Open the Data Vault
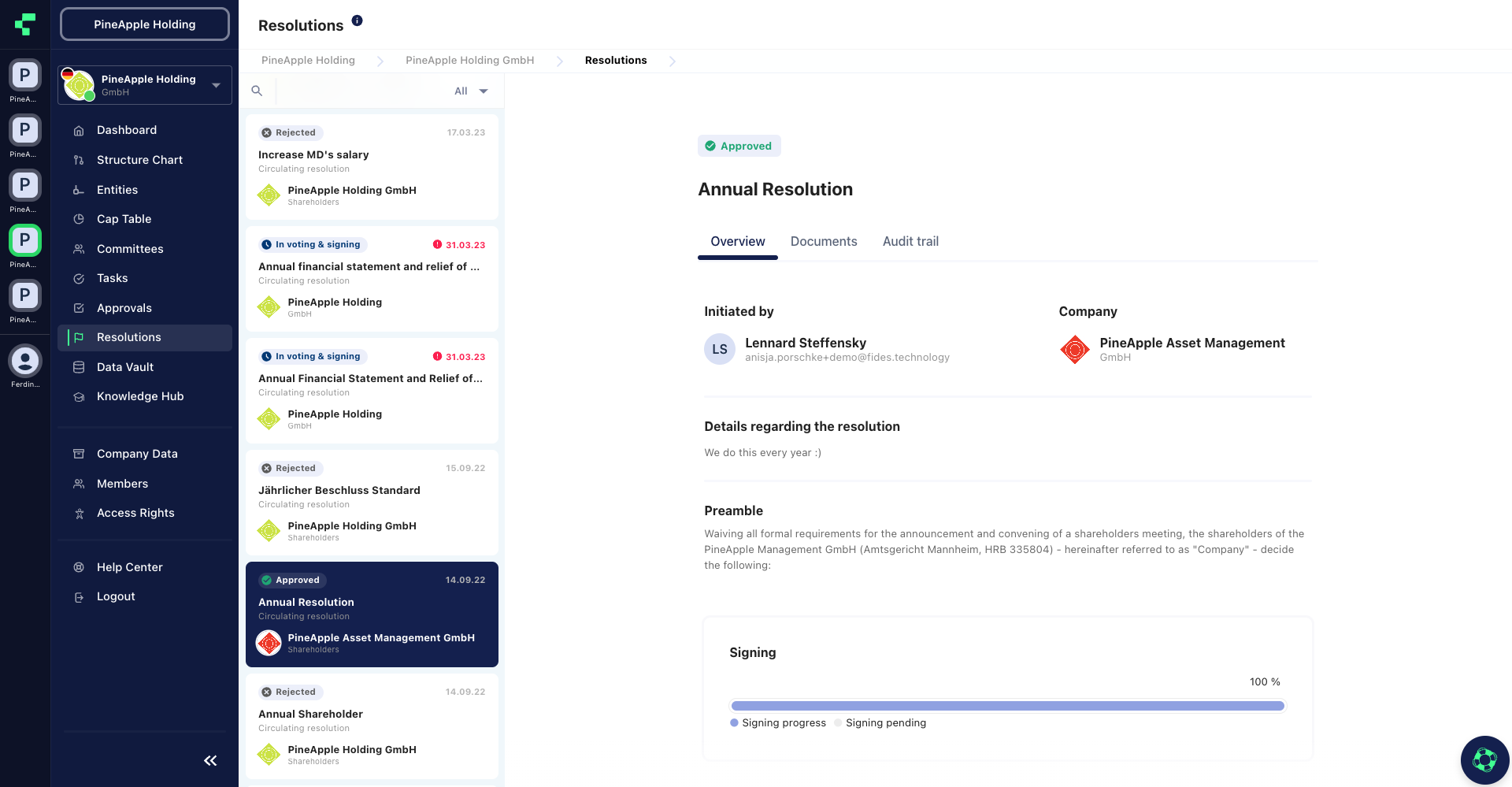 tap(124, 367)
